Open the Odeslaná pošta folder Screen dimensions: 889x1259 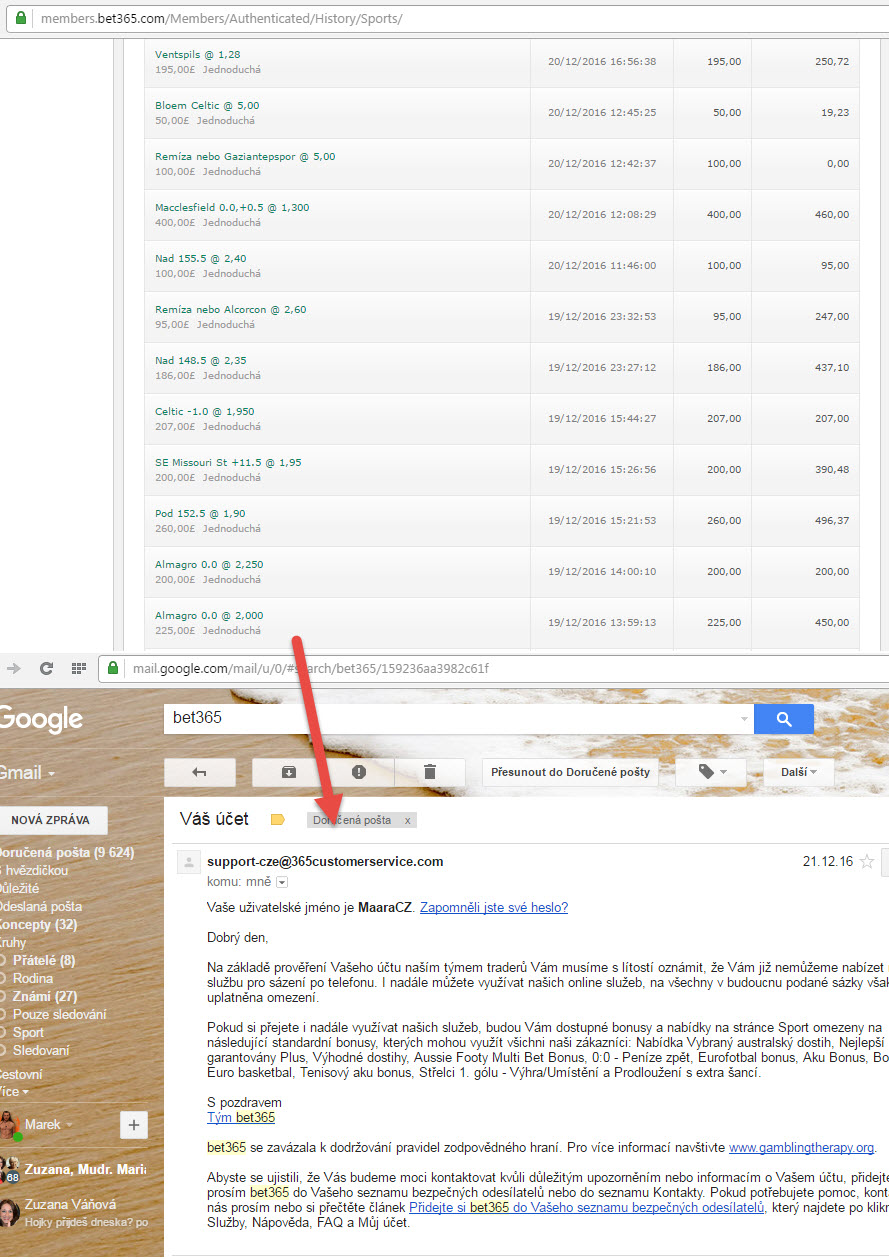(41, 907)
